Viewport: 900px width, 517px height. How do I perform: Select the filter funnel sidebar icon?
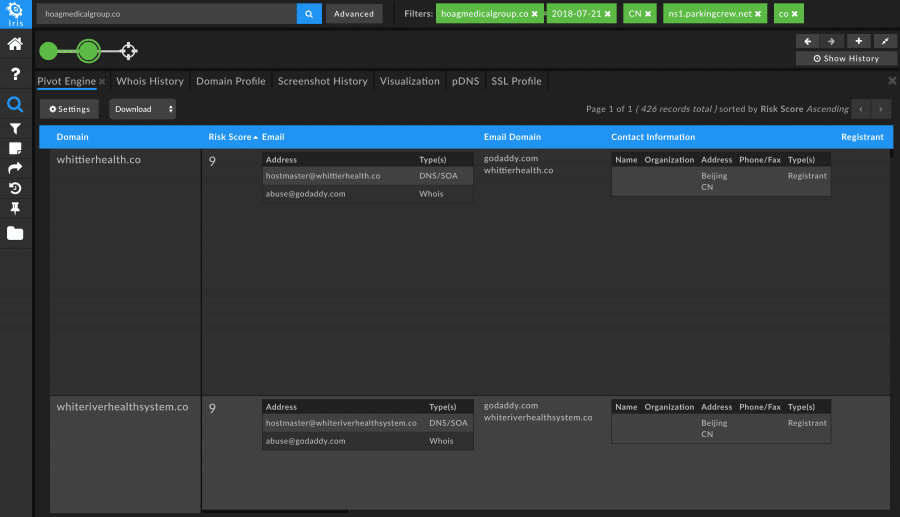[15, 129]
